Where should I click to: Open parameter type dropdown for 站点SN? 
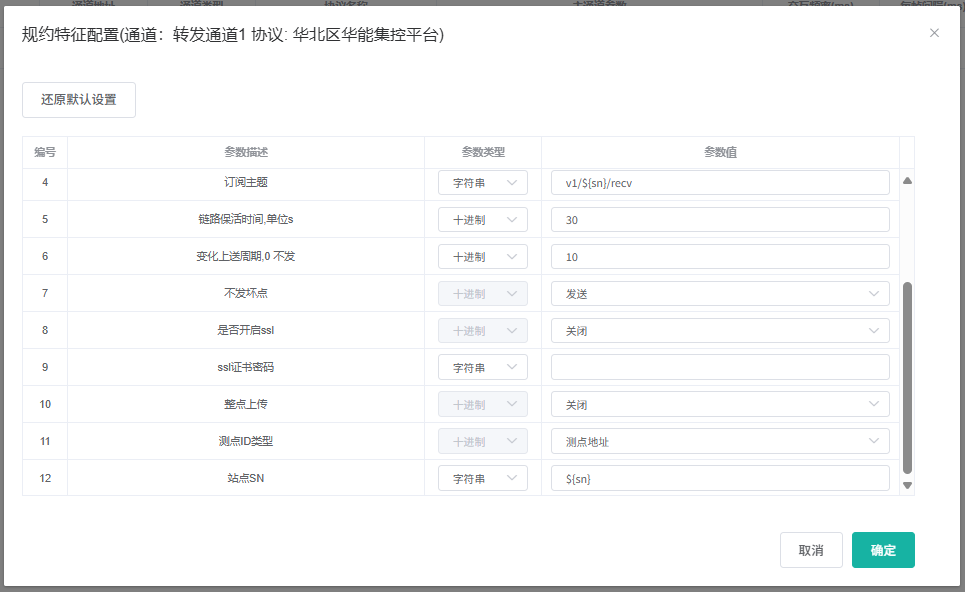pyautogui.click(x=483, y=479)
